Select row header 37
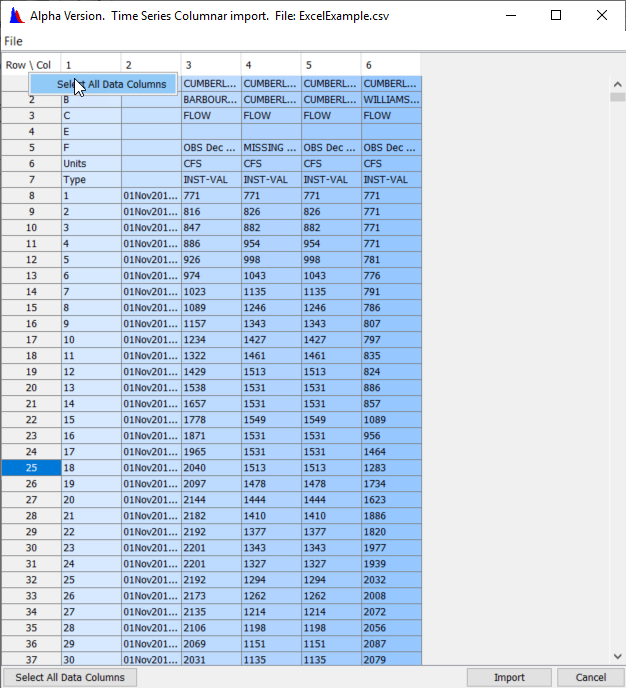The width and height of the screenshot is (626, 688). coord(31,659)
